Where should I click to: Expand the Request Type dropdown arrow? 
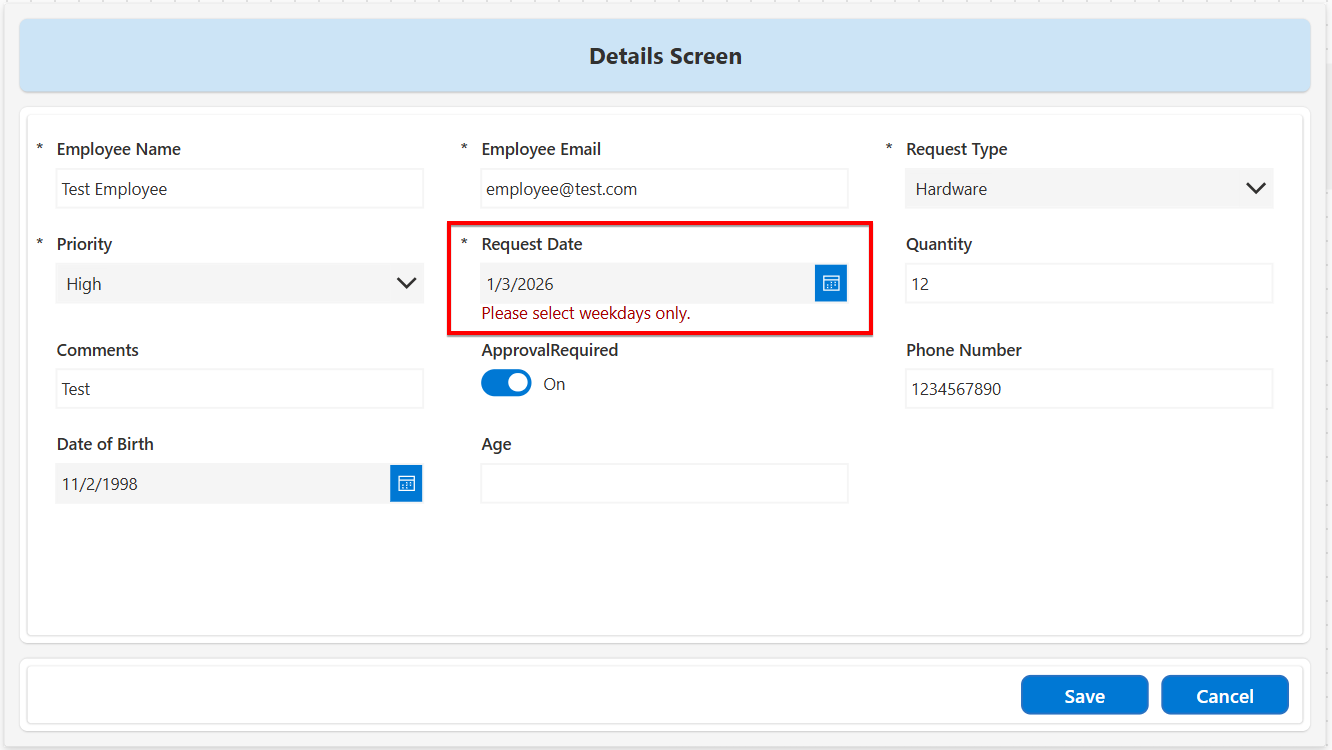point(1256,189)
